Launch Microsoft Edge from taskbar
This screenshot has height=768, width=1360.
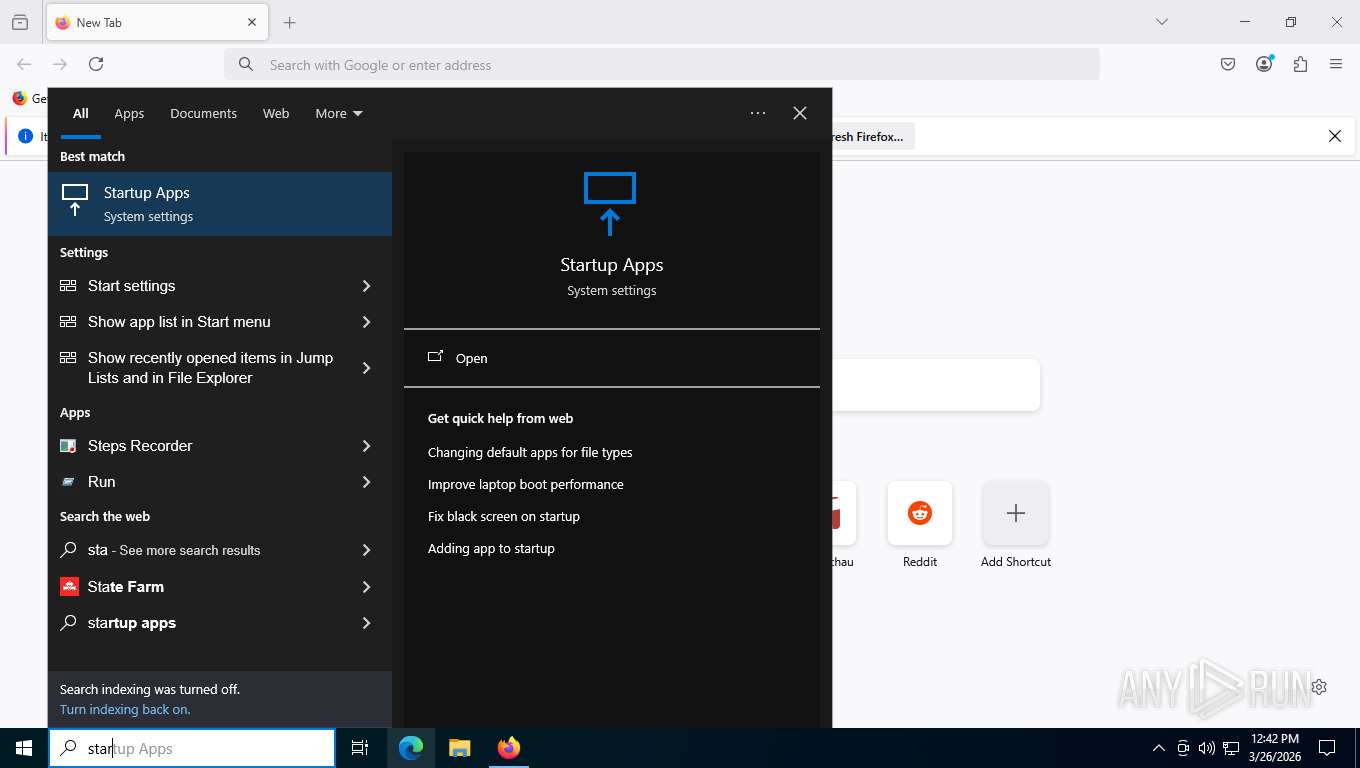click(x=411, y=748)
